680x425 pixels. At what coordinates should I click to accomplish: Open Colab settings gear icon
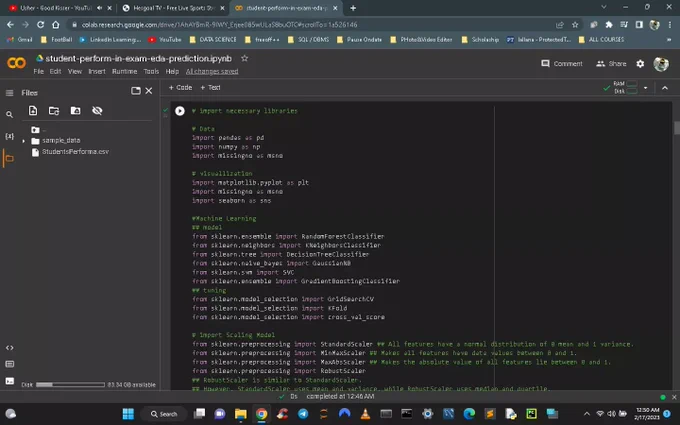[x=640, y=64]
